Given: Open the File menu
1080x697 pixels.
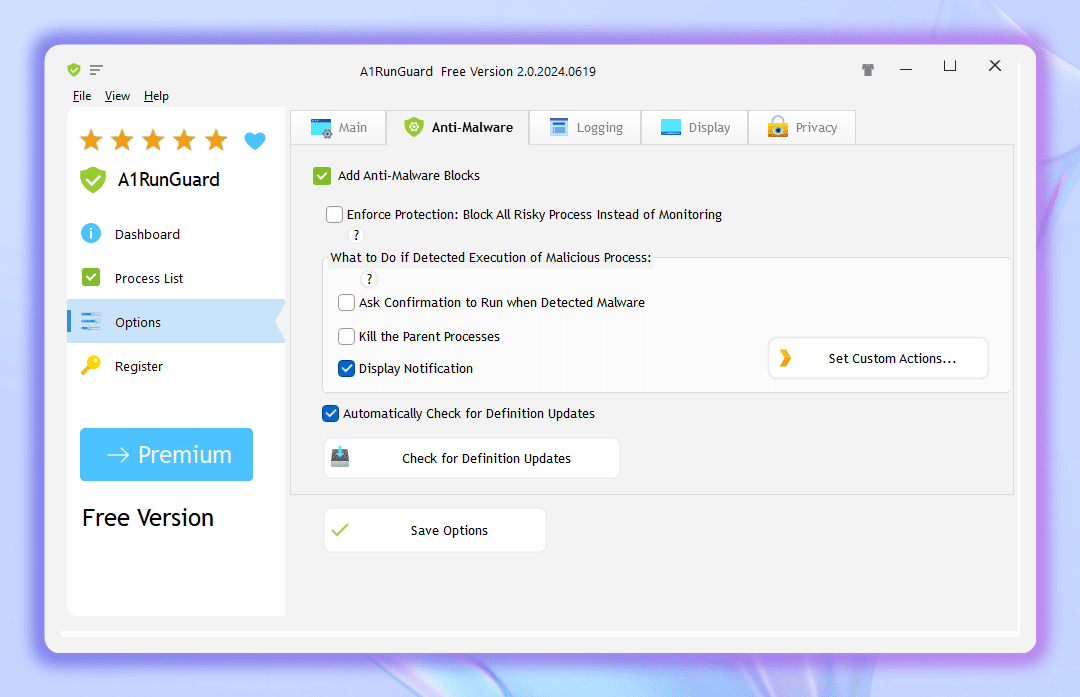Looking at the screenshot, I should tap(82, 96).
